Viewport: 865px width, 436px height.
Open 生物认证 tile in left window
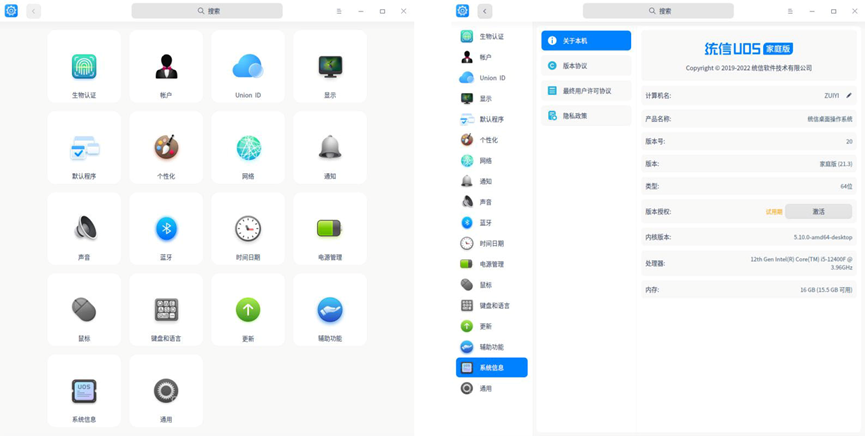(84, 66)
